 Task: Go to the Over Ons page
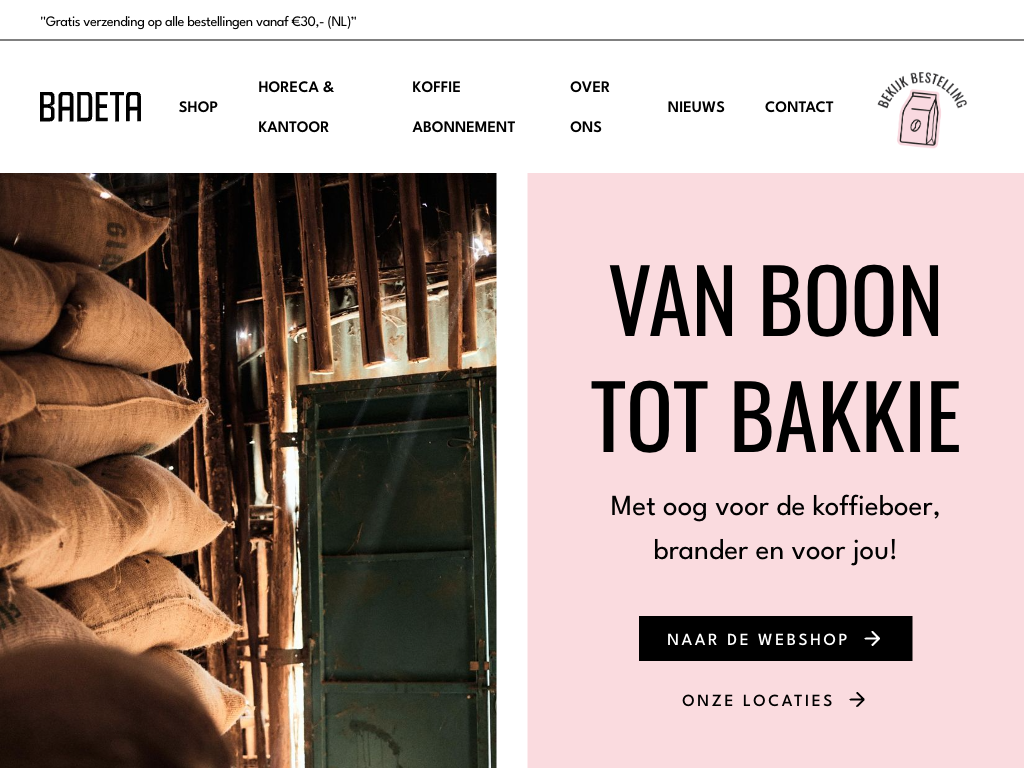(x=589, y=107)
